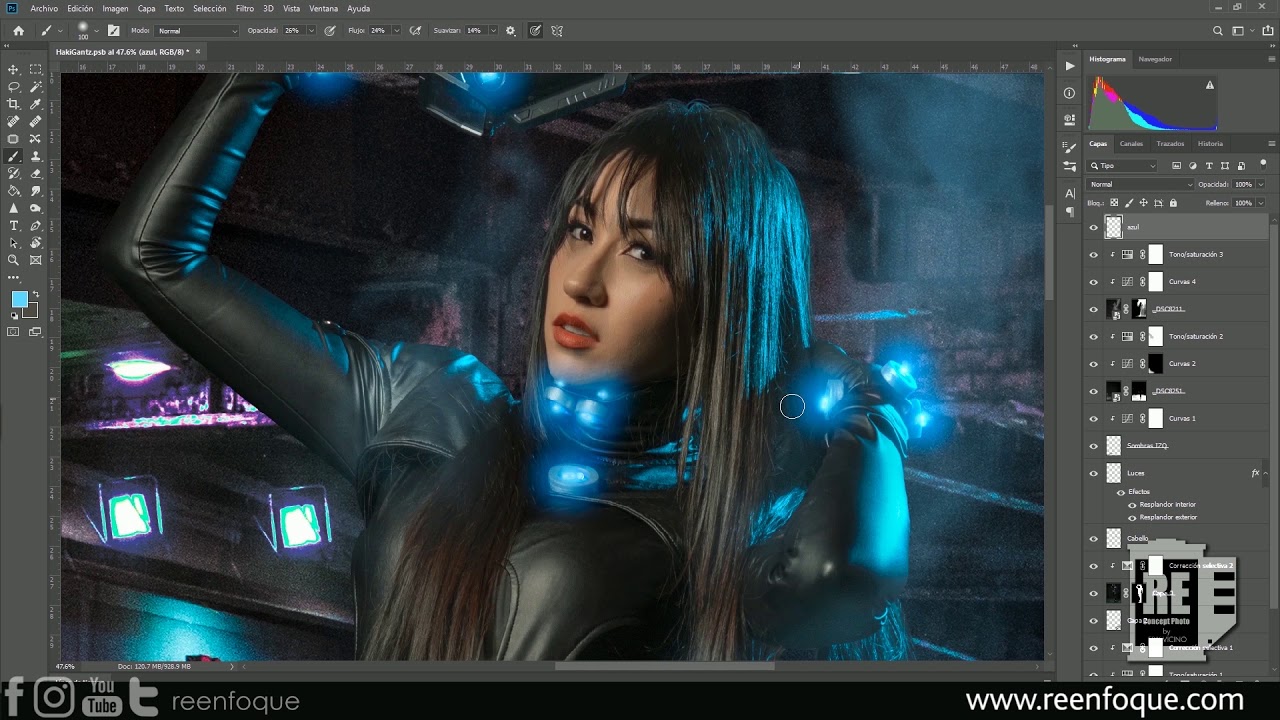Image resolution: width=1280 pixels, height=720 pixels.
Task: Open smoothing options gear icon
Action: pos(511,31)
